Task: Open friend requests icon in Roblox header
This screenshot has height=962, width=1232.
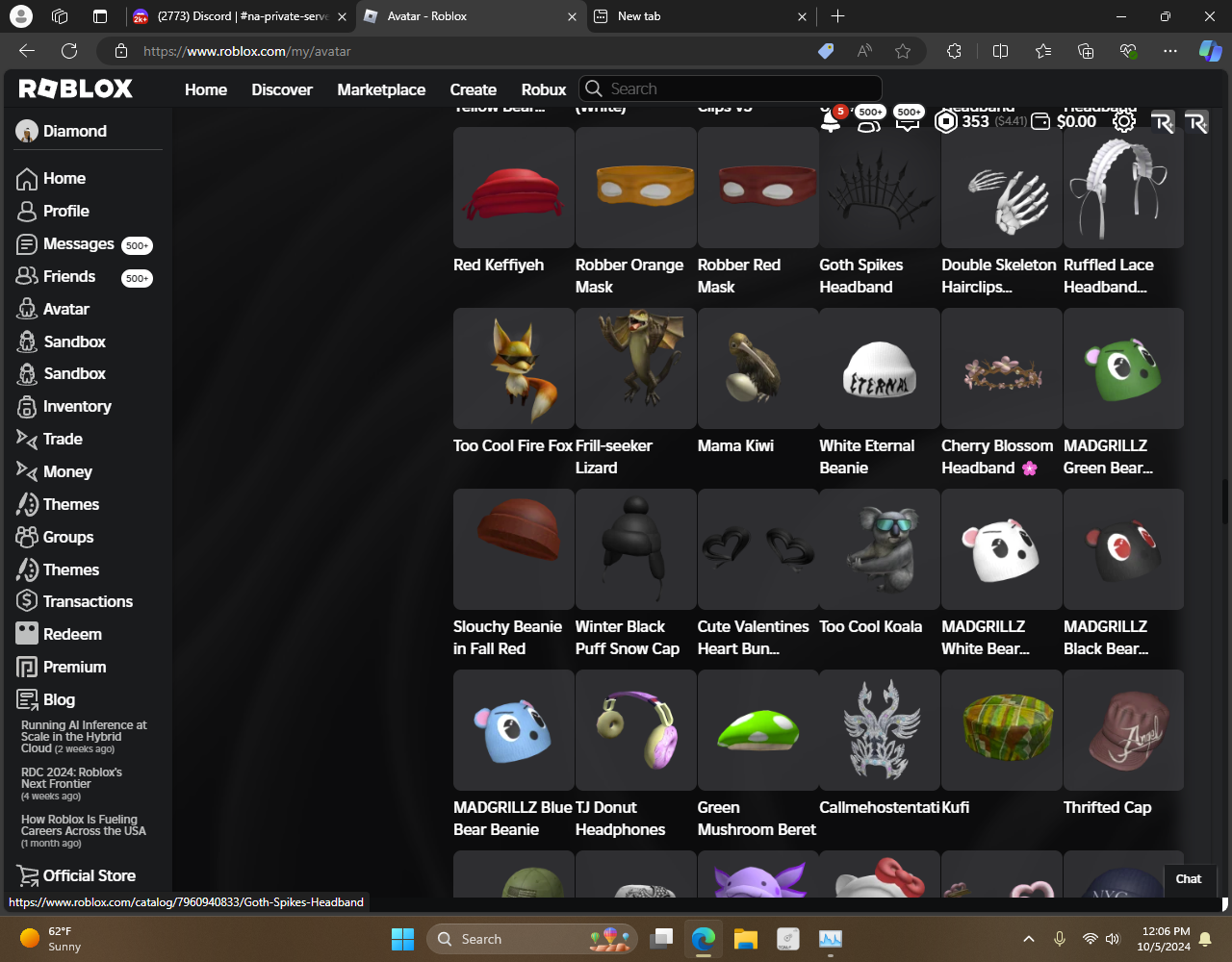Action: tap(869, 121)
